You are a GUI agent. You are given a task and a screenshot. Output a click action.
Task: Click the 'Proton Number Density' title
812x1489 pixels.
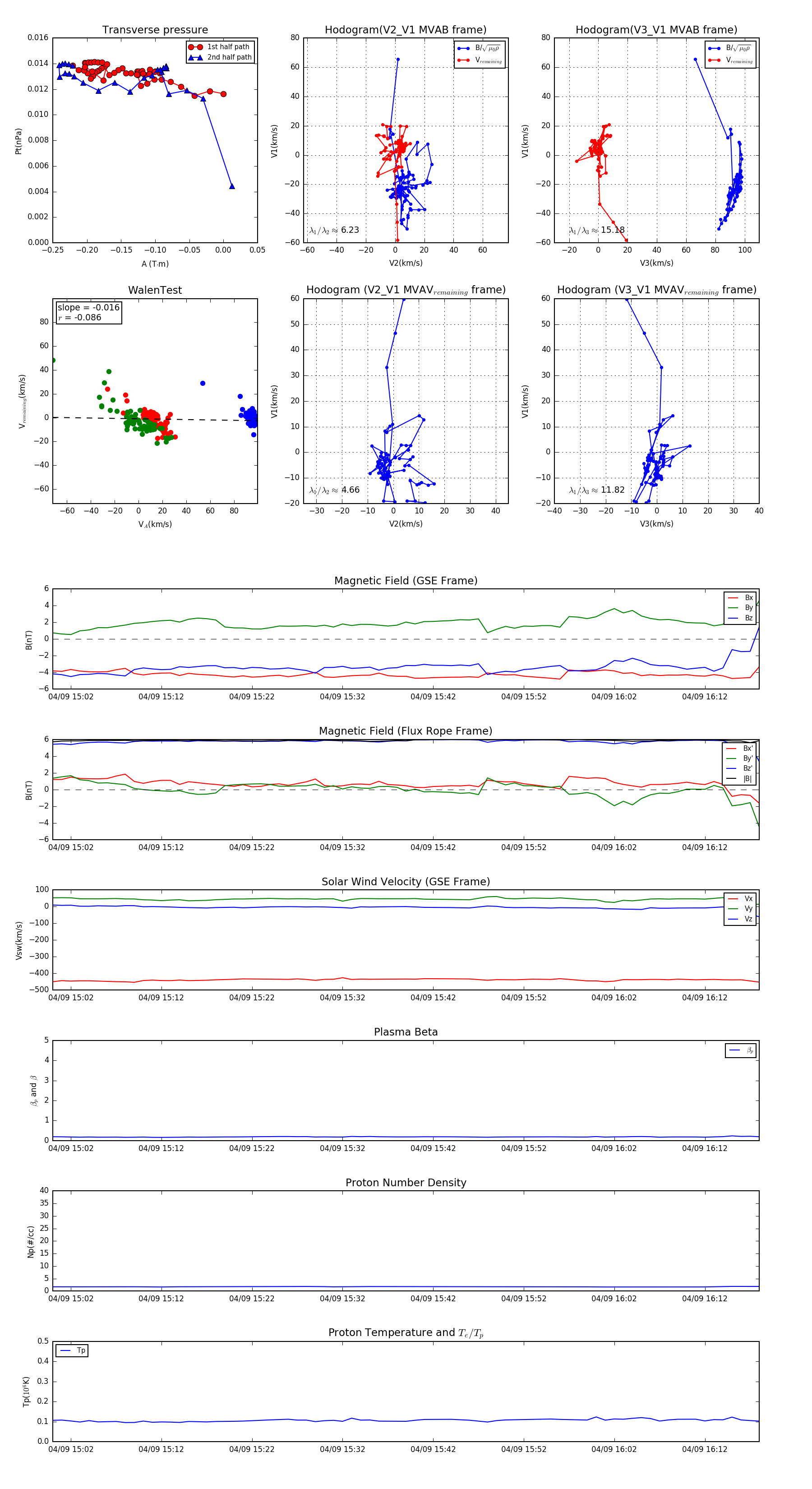[406, 1183]
